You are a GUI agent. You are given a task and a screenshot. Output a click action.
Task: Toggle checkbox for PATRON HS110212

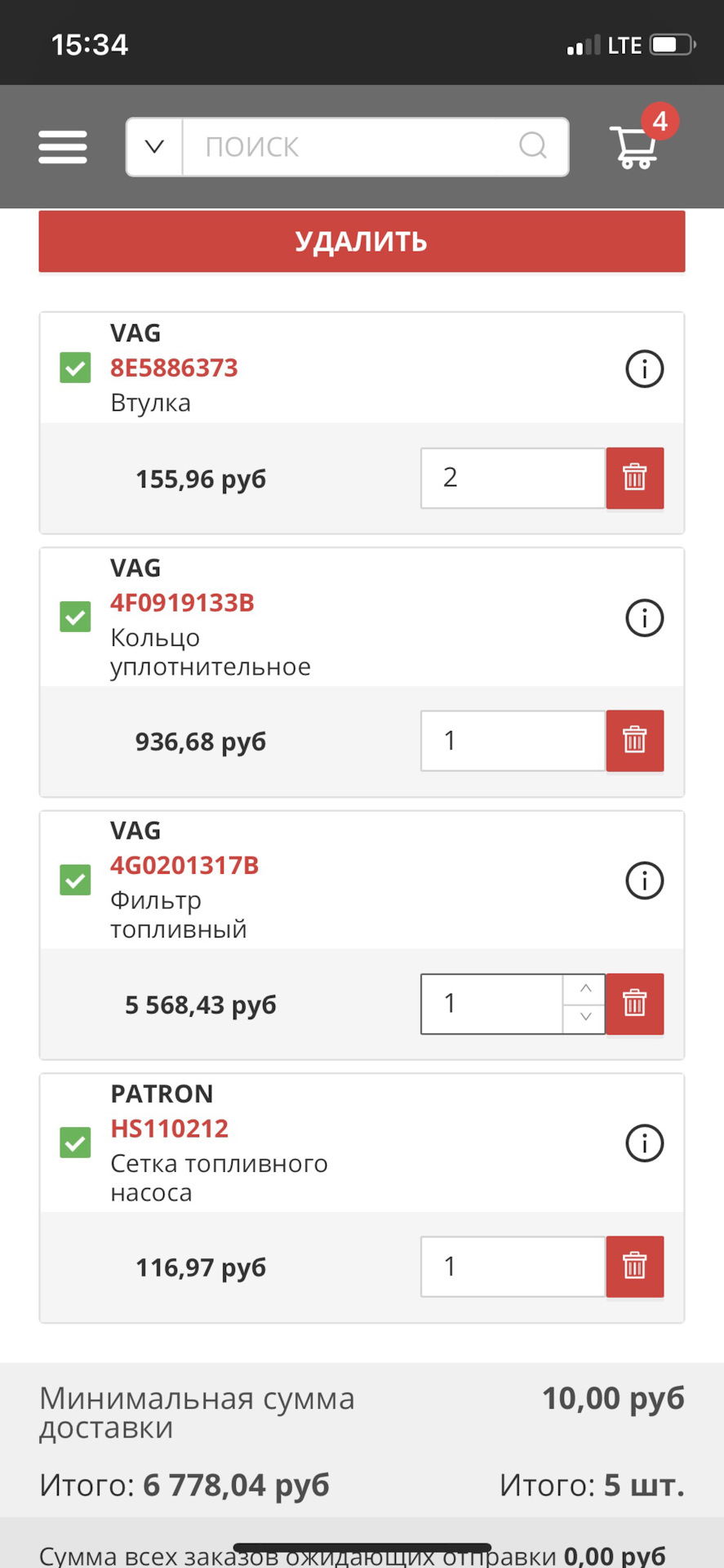(x=75, y=1143)
